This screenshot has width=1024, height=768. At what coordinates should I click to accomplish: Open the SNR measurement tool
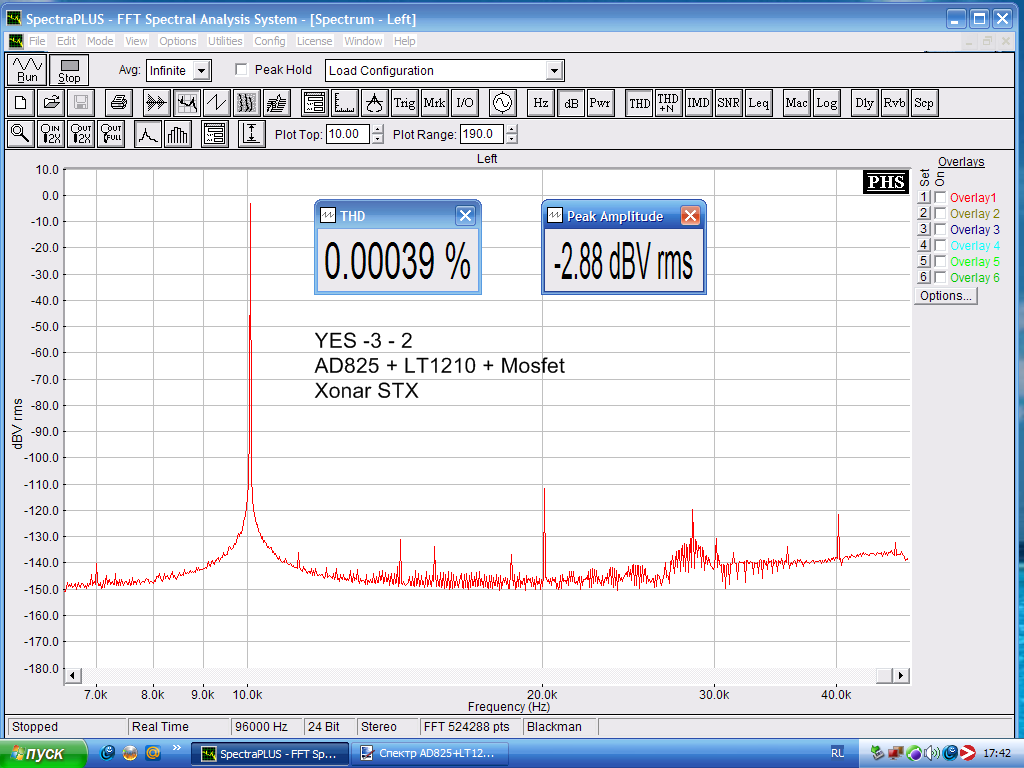(728, 102)
